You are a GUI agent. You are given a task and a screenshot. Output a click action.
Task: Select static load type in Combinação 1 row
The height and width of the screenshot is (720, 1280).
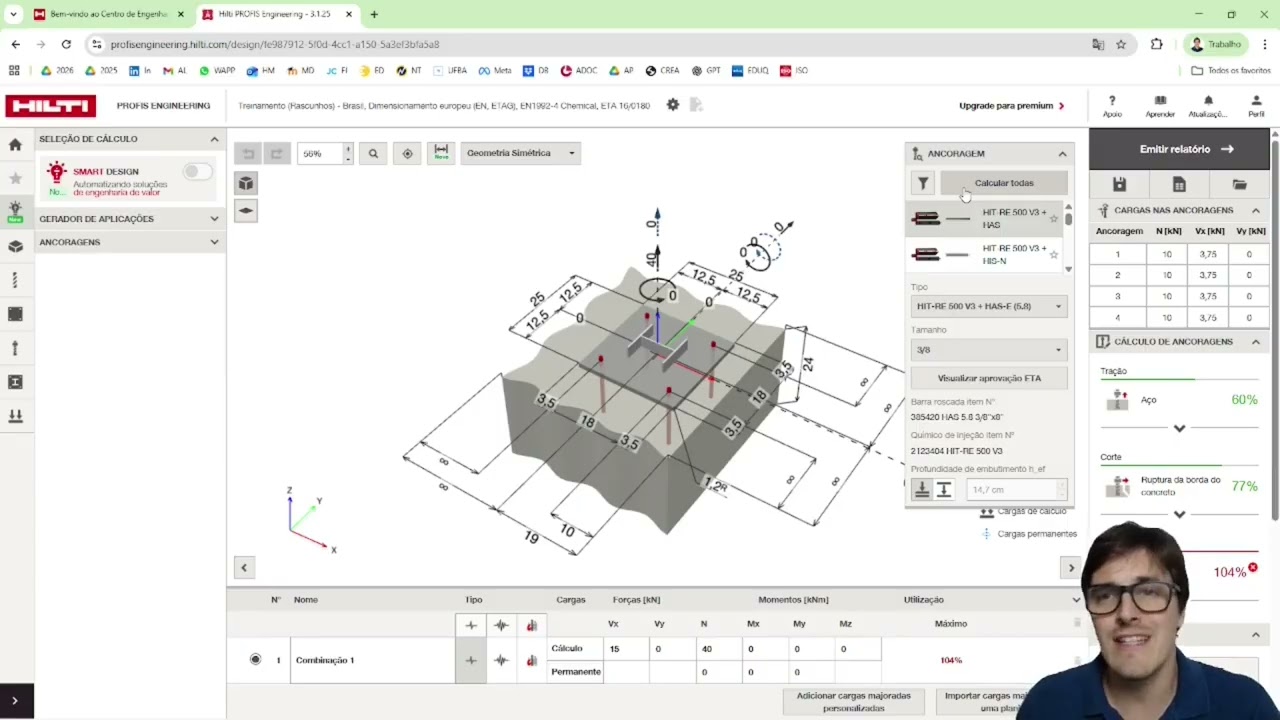[471, 660]
